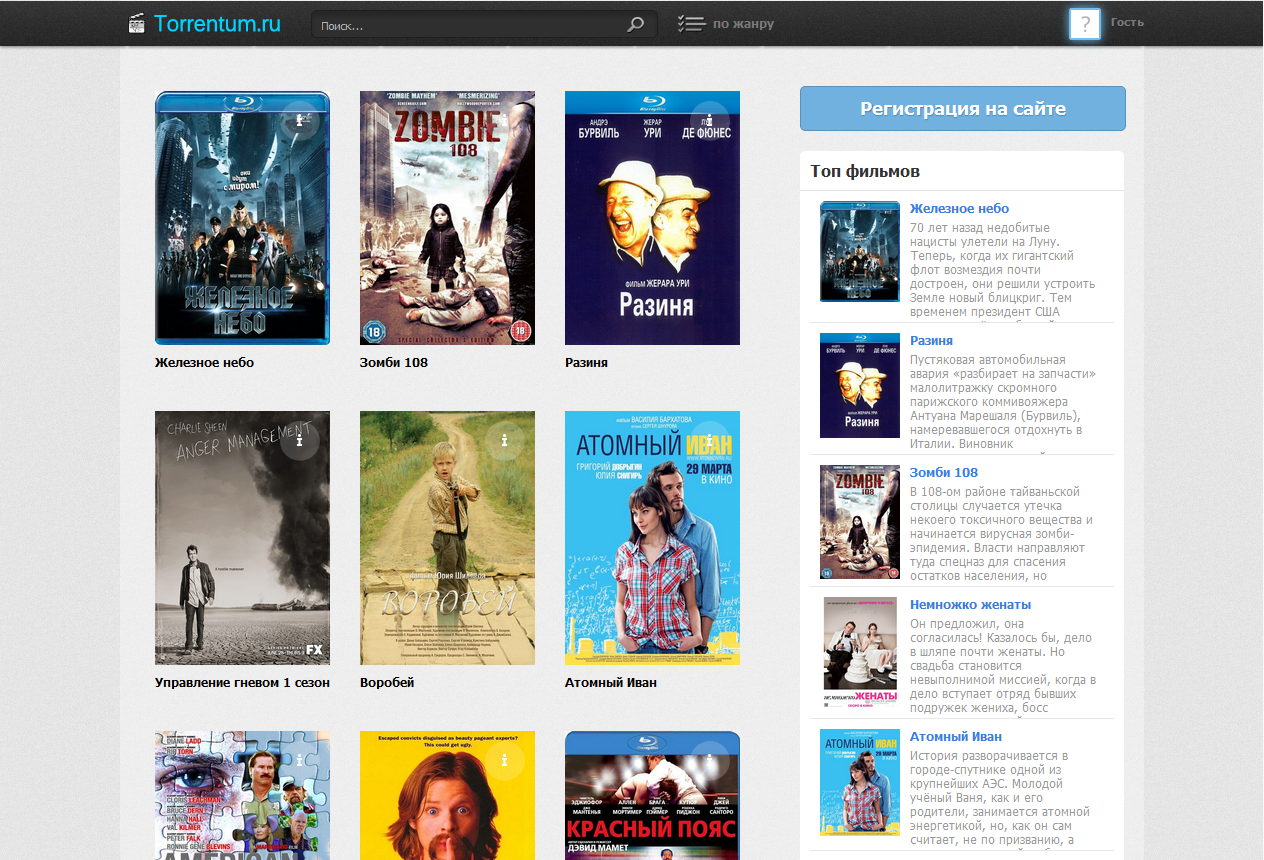The width and height of the screenshot is (1264, 860).
Task: Click Разиня thumbnail in Топ фильмов sidebar
Action: tap(859, 386)
